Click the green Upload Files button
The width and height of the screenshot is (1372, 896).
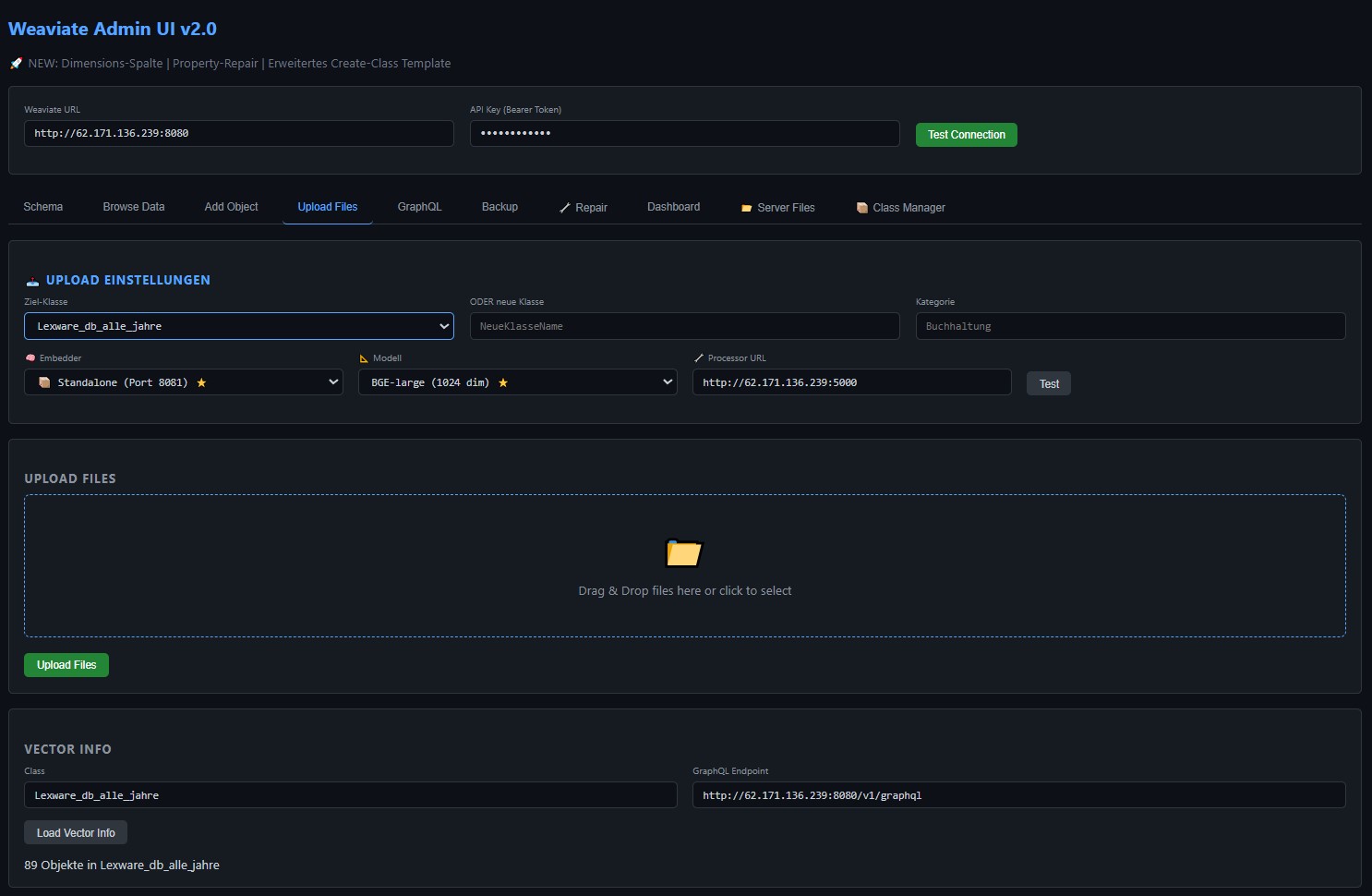click(66, 665)
